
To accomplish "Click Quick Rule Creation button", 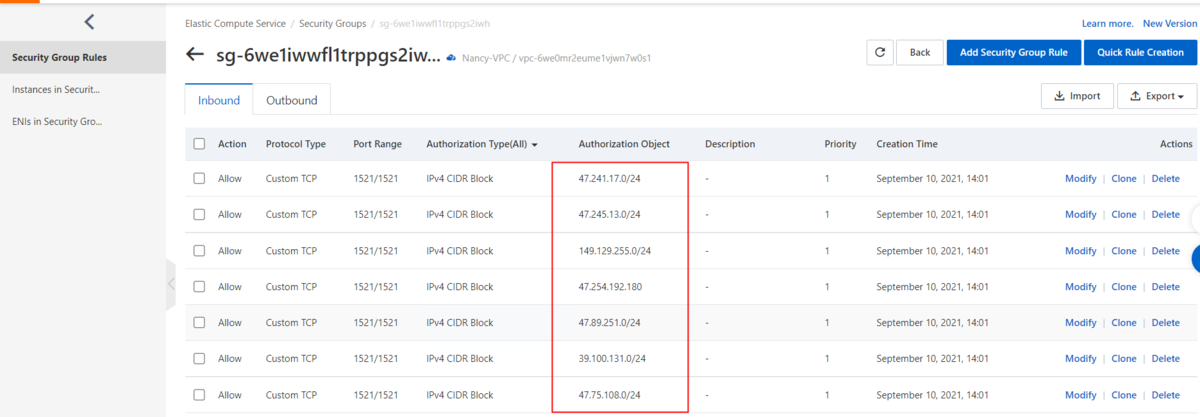I will click(x=1140, y=53).
